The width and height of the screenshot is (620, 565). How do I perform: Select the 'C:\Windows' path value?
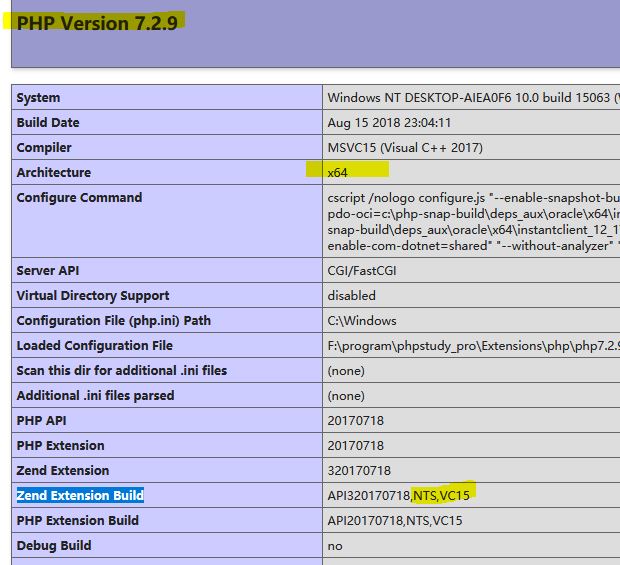click(362, 321)
